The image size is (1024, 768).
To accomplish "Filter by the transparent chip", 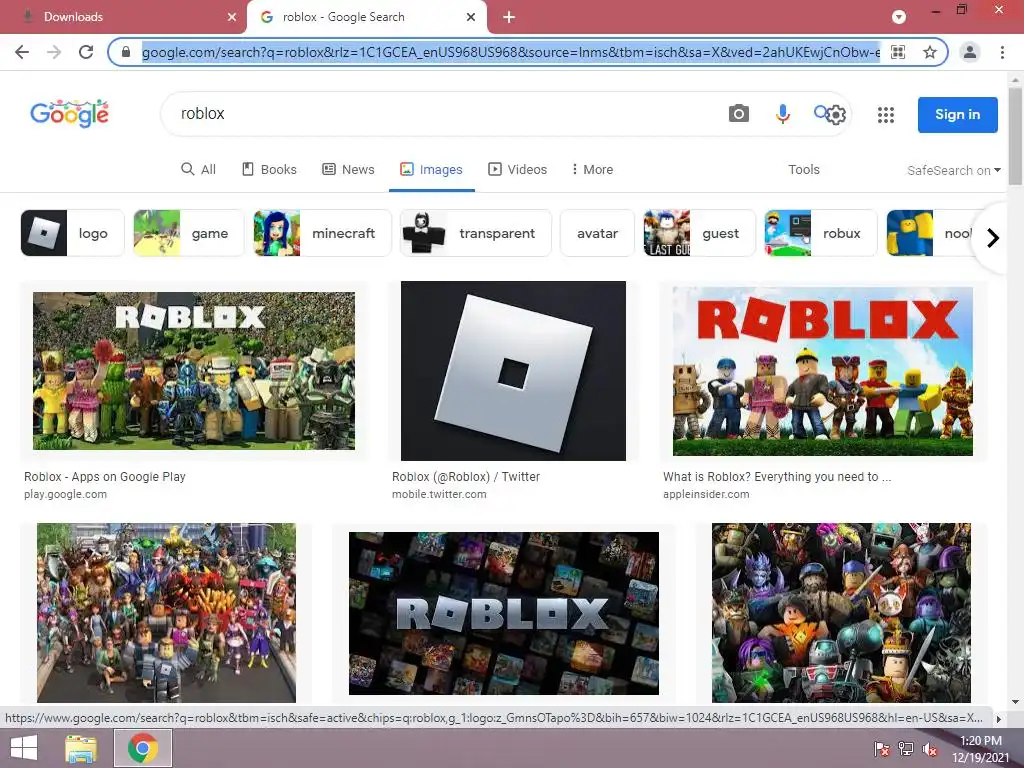I will 475,233.
